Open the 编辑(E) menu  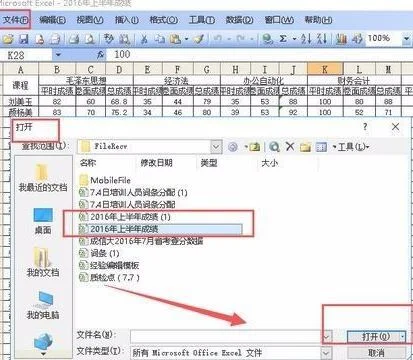(x=52, y=20)
